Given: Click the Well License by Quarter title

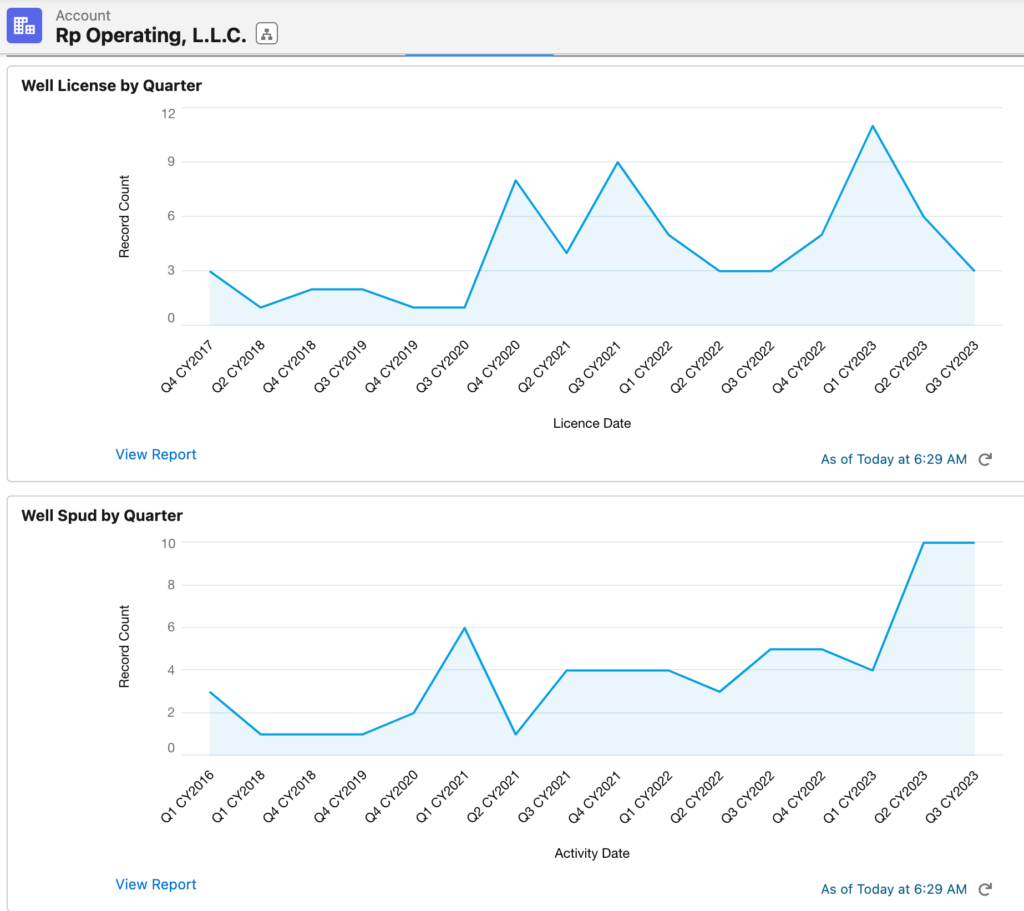Looking at the screenshot, I should tap(111, 86).
